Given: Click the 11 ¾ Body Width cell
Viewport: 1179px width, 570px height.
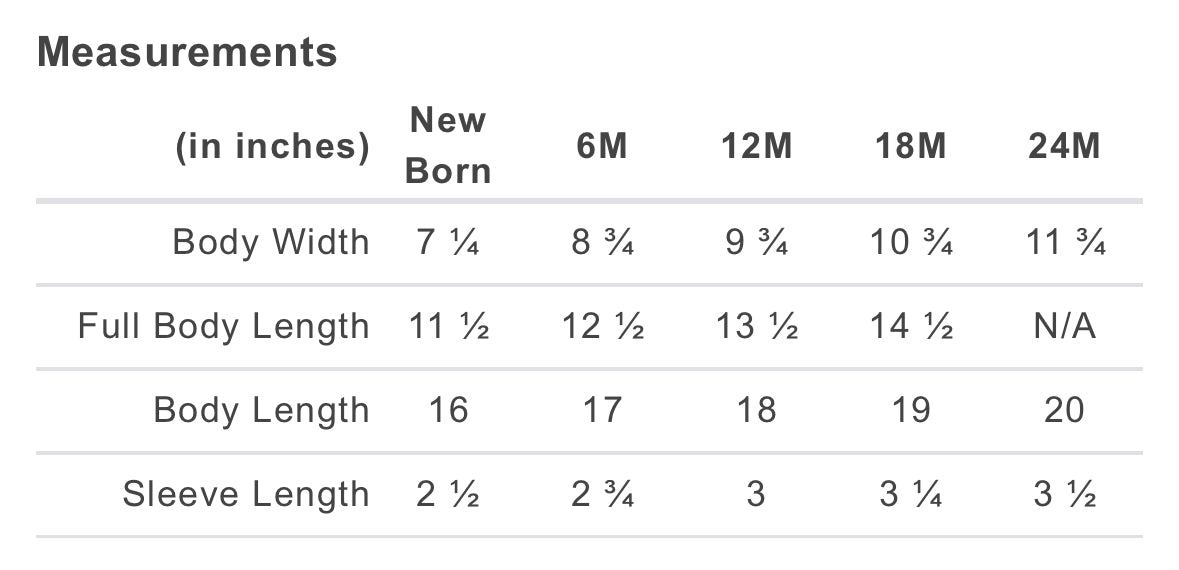Looking at the screenshot, I should point(1064,243).
